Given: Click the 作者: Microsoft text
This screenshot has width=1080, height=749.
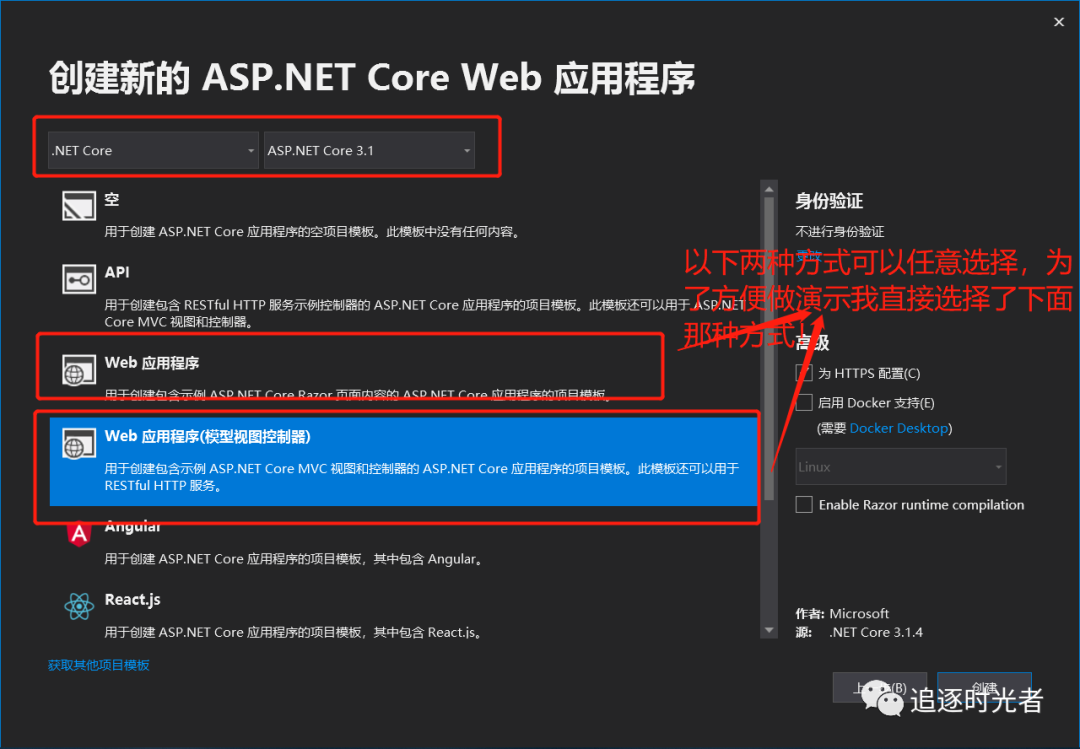Looking at the screenshot, I should coord(842,613).
